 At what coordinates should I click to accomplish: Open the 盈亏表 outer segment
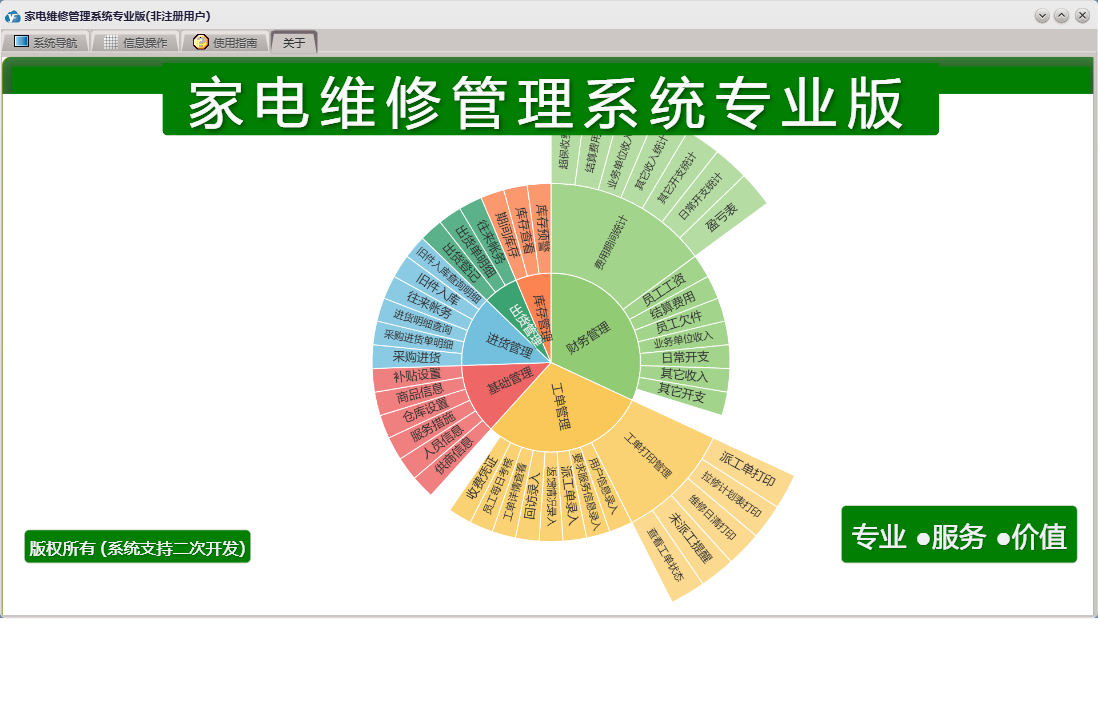click(721, 216)
